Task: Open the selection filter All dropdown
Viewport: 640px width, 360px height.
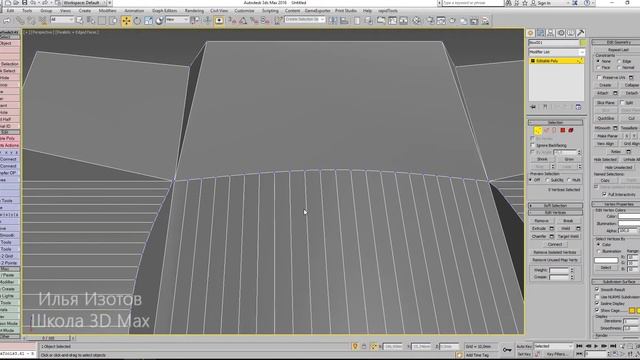Action: pyautogui.click(x=62, y=20)
